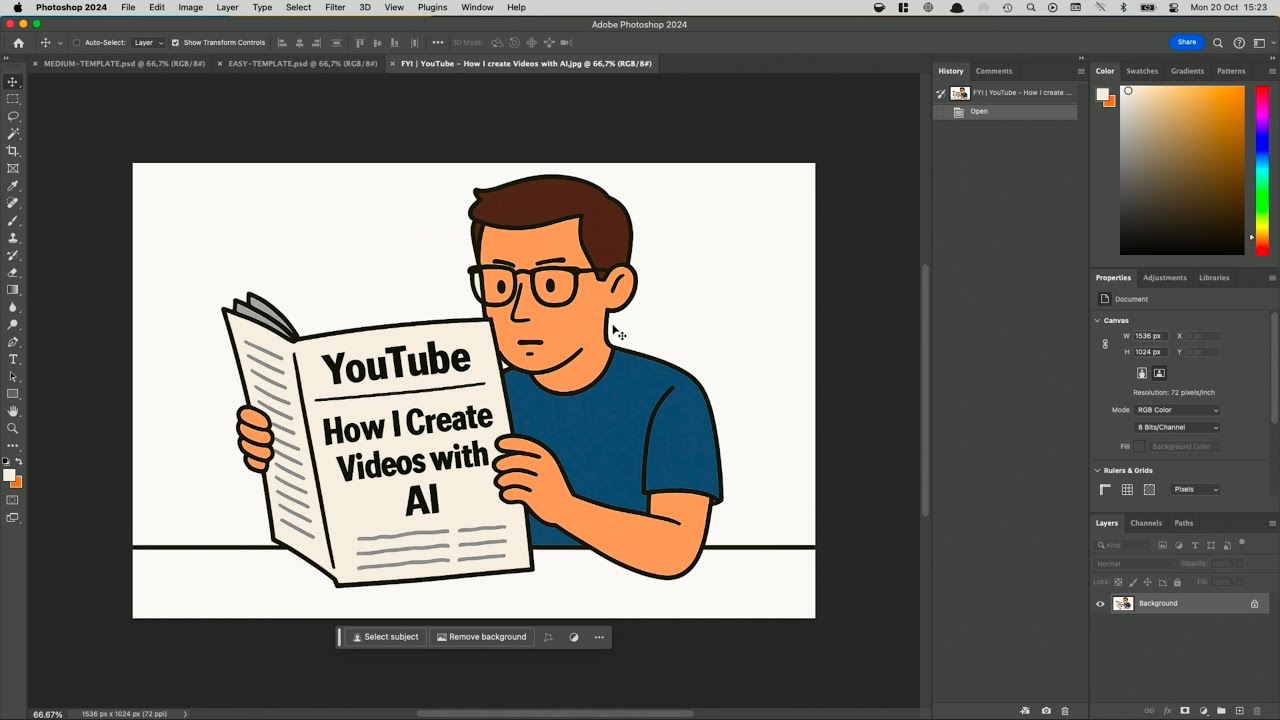This screenshot has height=720, width=1280.
Task: Click the Share button
Action: [x=1187, y=42]
